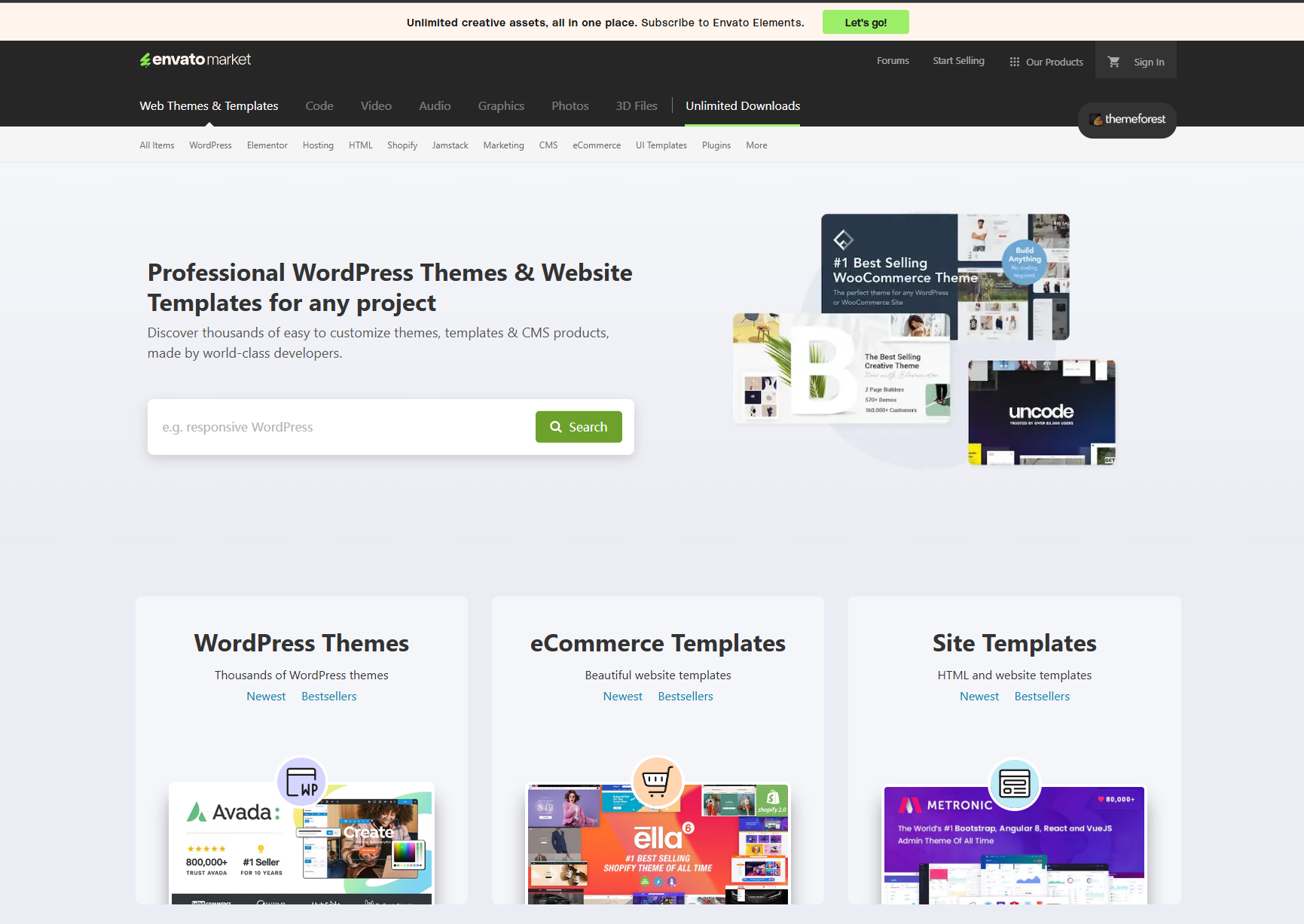Open the HTML submenu item
Screen dimensions: 1304x924
click(361, 145)
